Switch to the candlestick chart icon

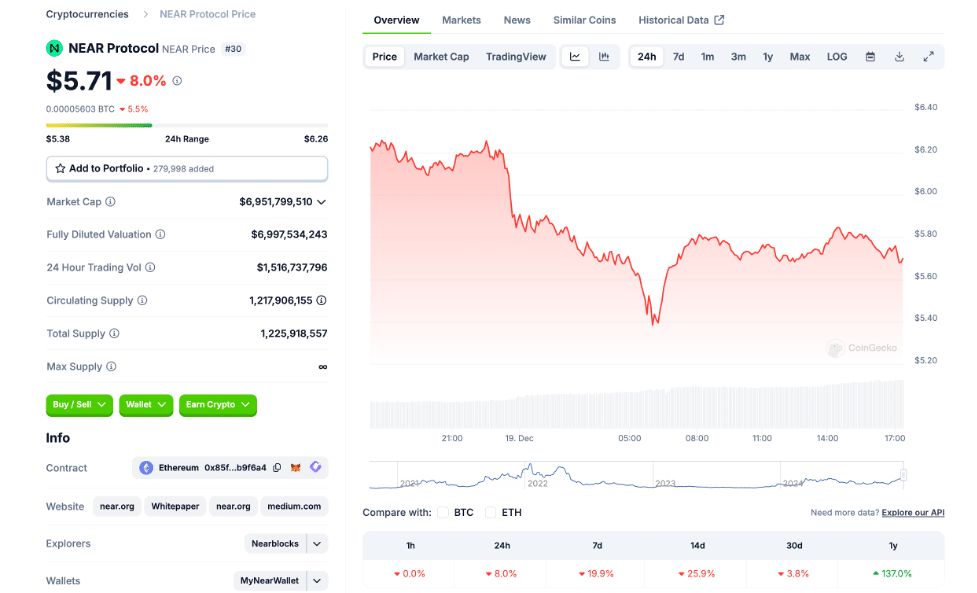(604, 57)
